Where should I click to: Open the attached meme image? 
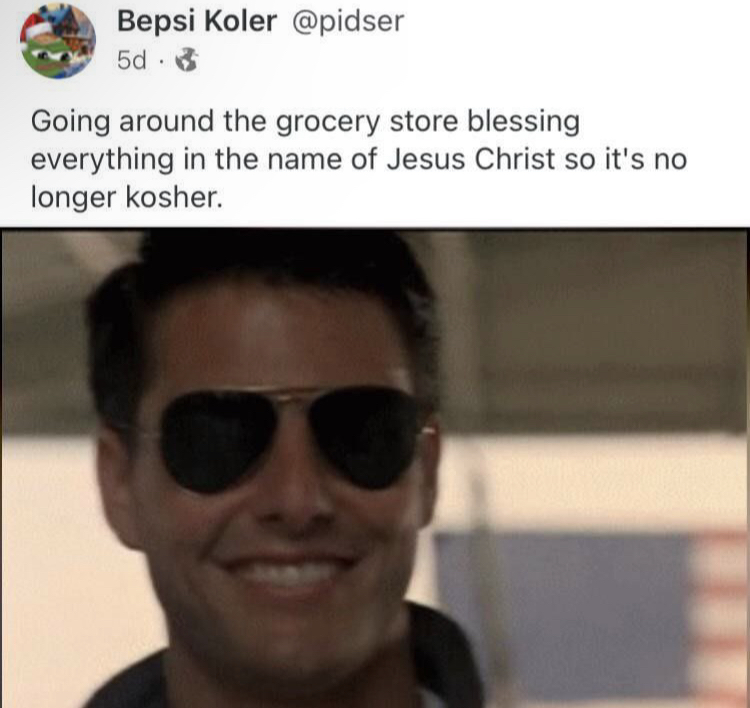tap(375, 468)
